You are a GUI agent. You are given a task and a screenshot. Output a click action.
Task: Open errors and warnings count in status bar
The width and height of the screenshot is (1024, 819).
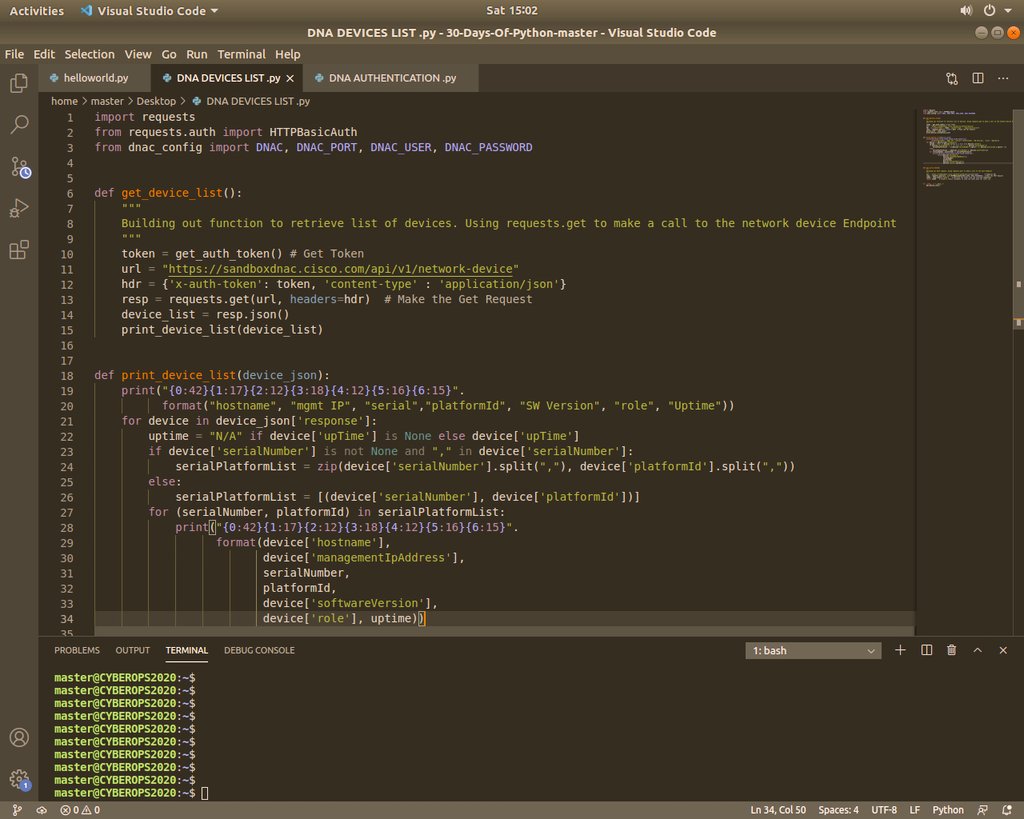tap(80, 810)
